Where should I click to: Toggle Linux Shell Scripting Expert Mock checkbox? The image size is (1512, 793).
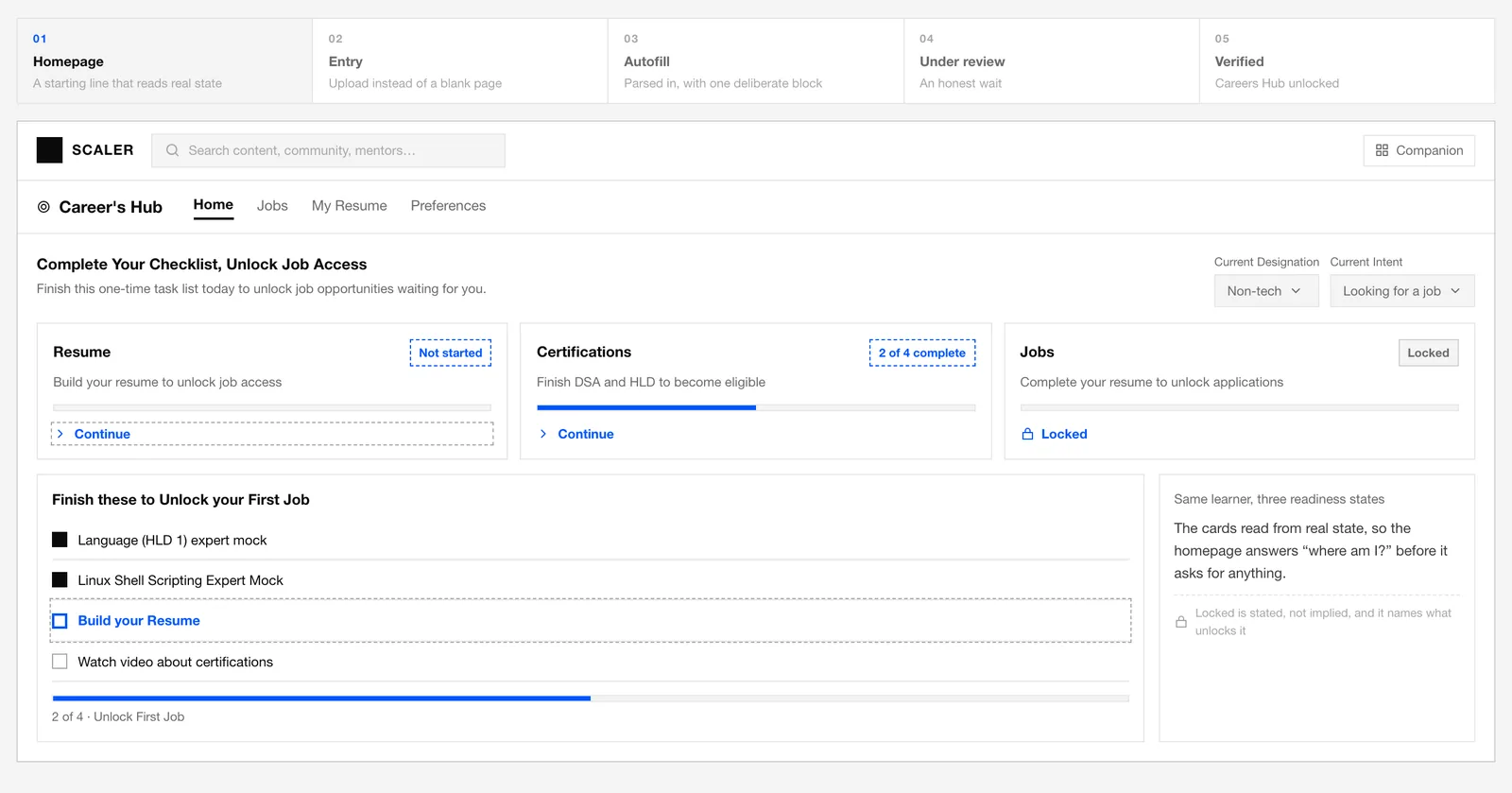pyautogui.click(x=60, y=579)
